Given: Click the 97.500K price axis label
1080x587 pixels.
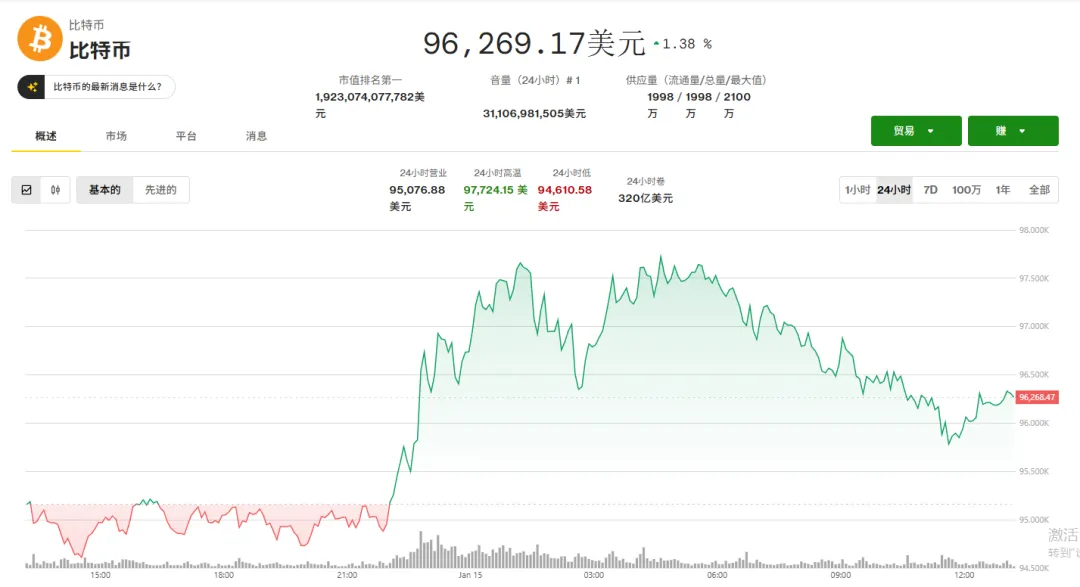Looking at the screenshot, I should coord(1034,278).
